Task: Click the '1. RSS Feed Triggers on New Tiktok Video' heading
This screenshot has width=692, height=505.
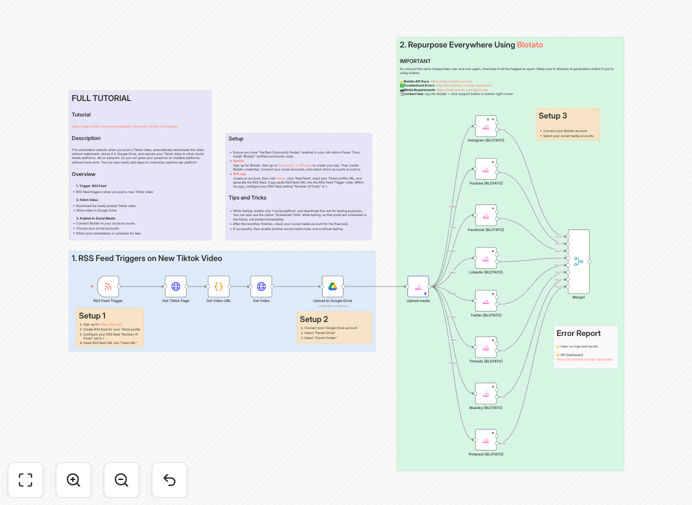Action: 147,258
